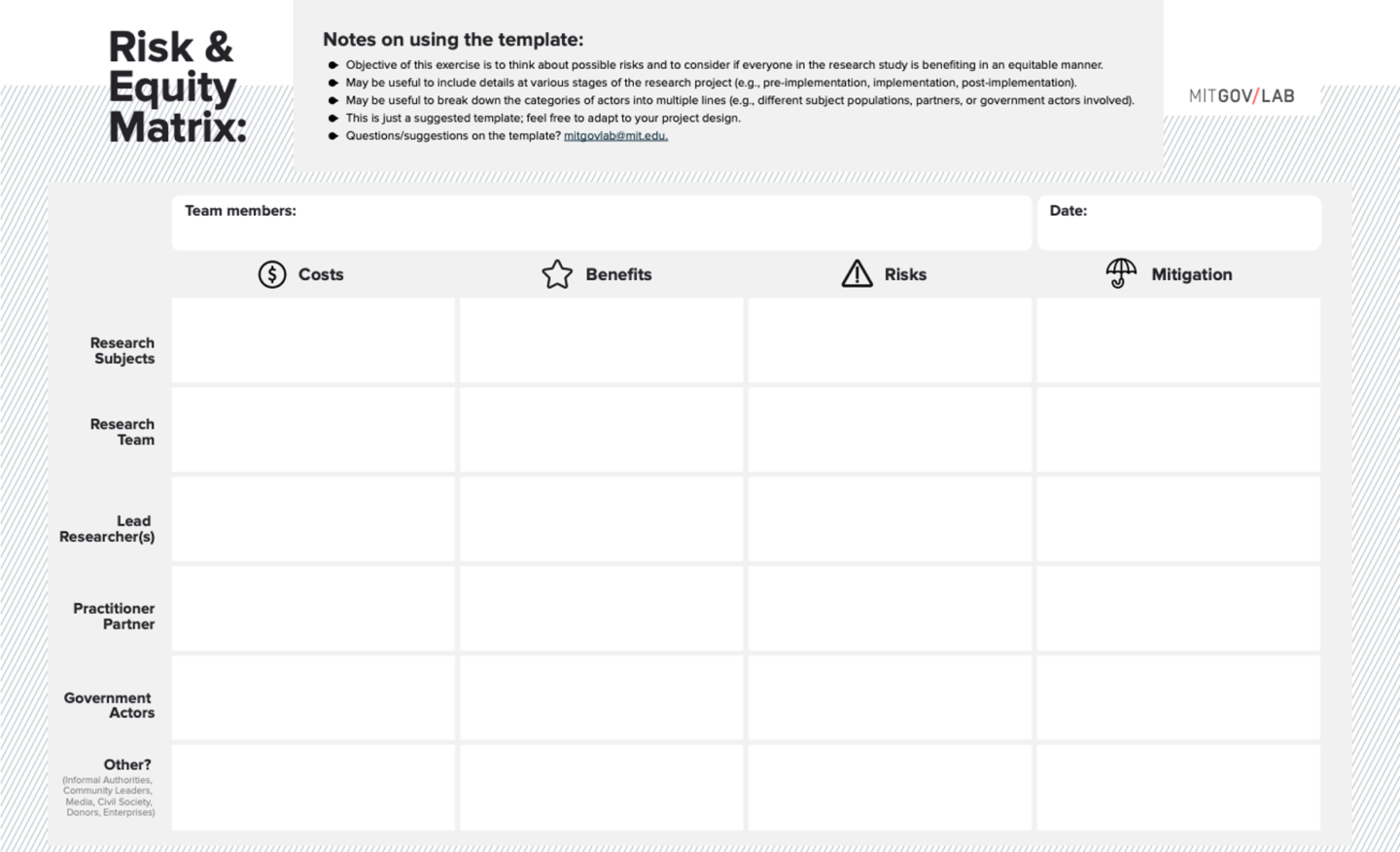The width and height of the screenshot is (1400, 852).
Task: Click the bullet arrow before the pre-implementation note
Action: [x=332, y=83]
